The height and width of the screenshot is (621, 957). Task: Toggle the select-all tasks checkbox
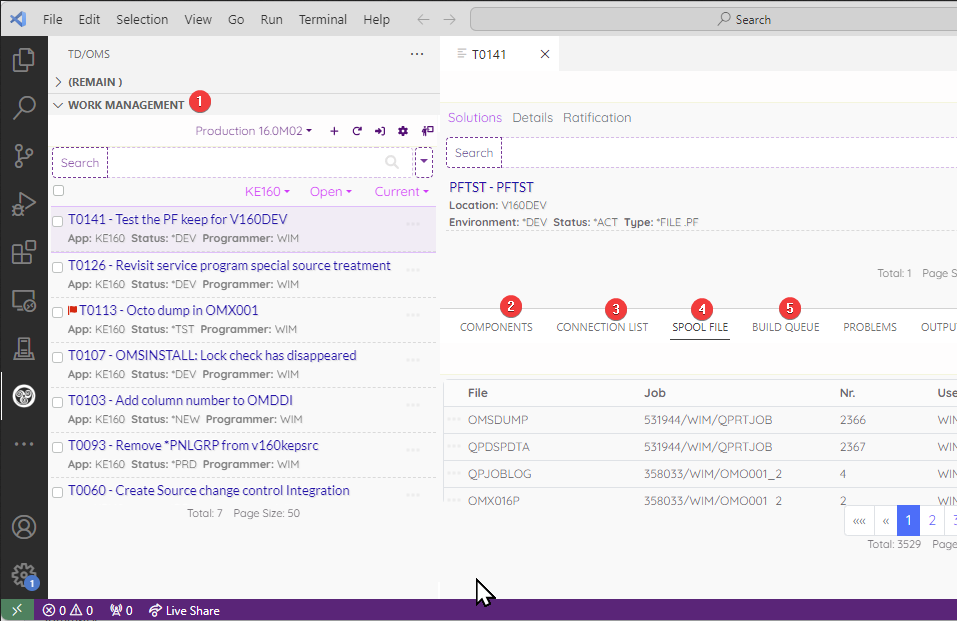point(58,191)
